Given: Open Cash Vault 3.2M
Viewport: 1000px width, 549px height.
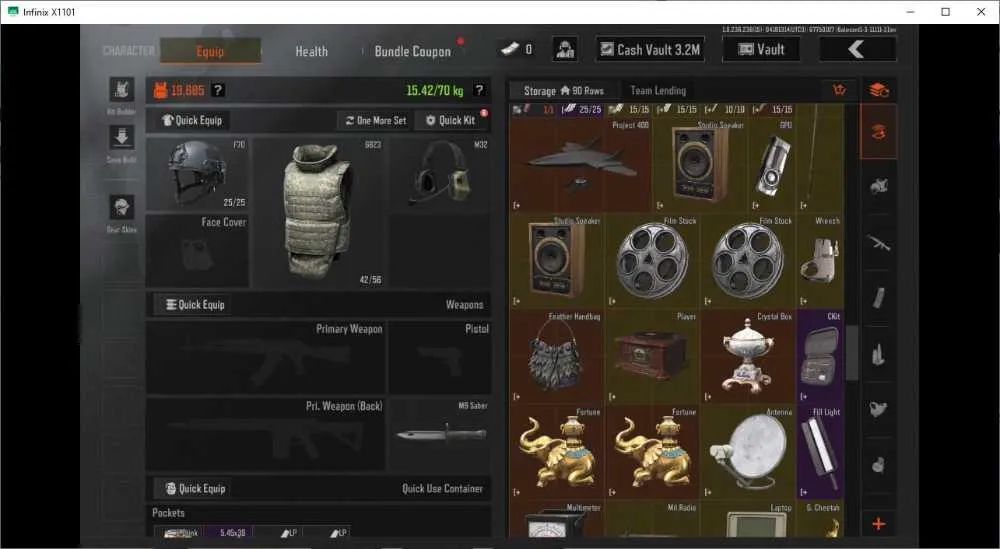Looking at the screenshot, I should (x=651, y=49).
